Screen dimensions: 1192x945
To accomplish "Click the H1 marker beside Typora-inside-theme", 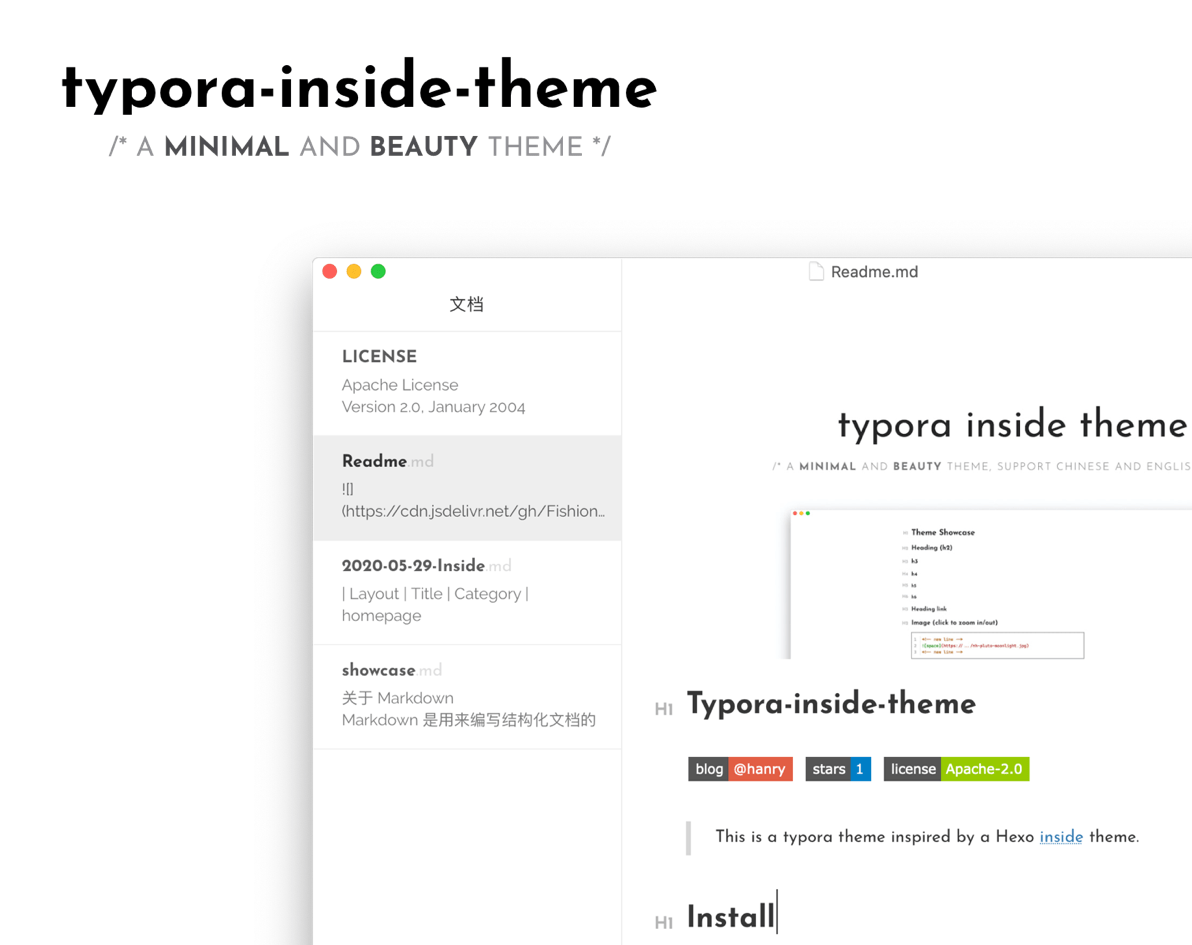I will point(664,709).
